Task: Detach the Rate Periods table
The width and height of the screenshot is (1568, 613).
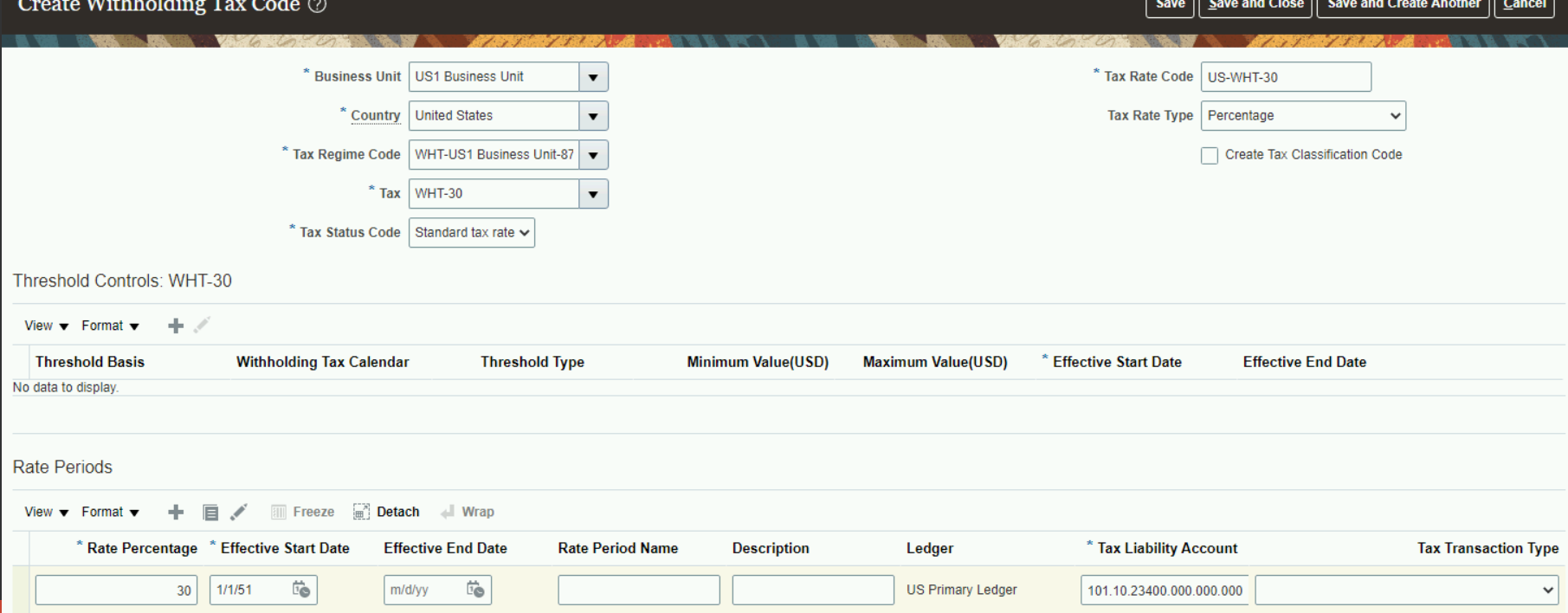Action: pos(386,512)
